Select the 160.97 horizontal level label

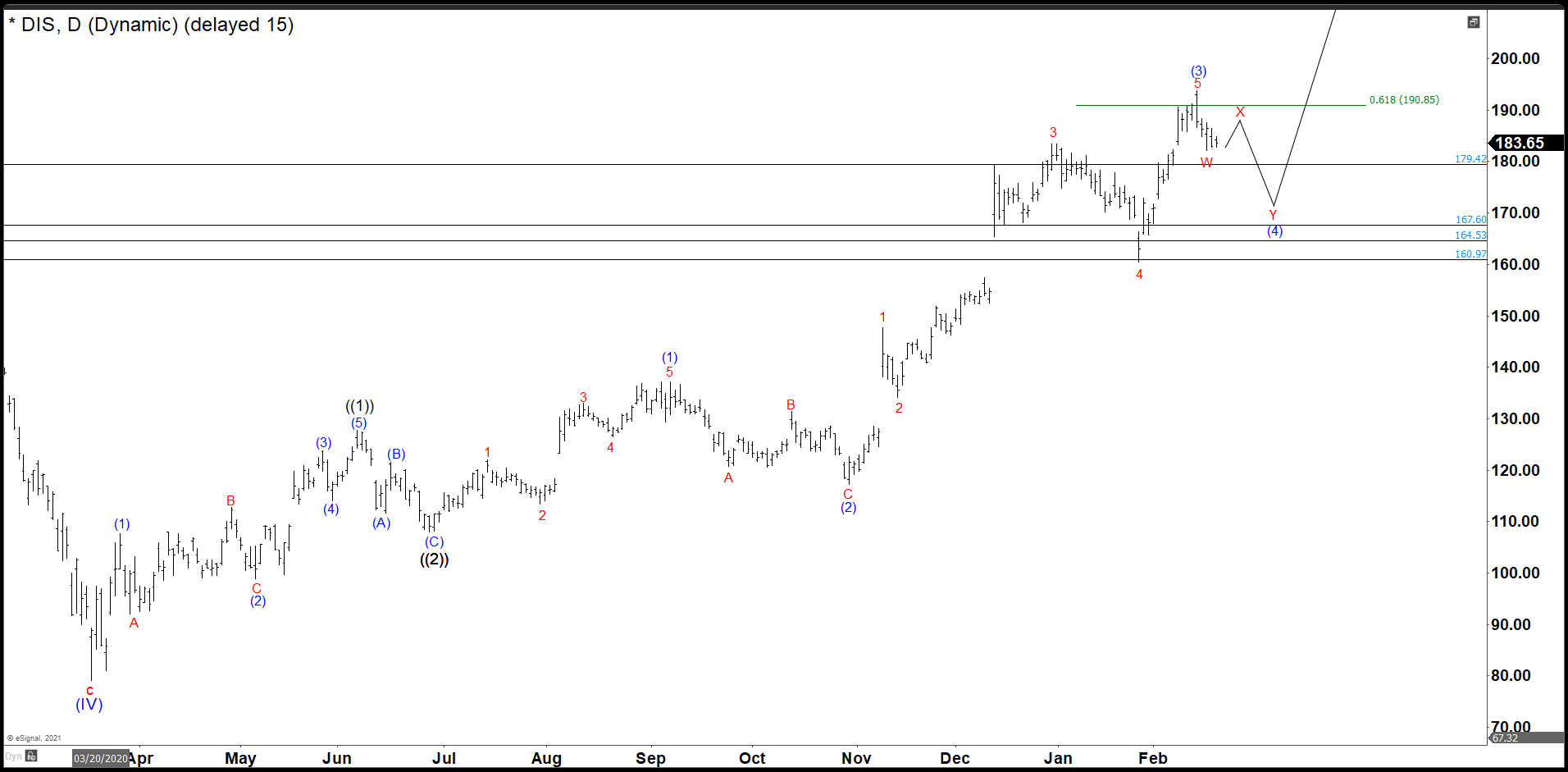[x=1470, y=254]
